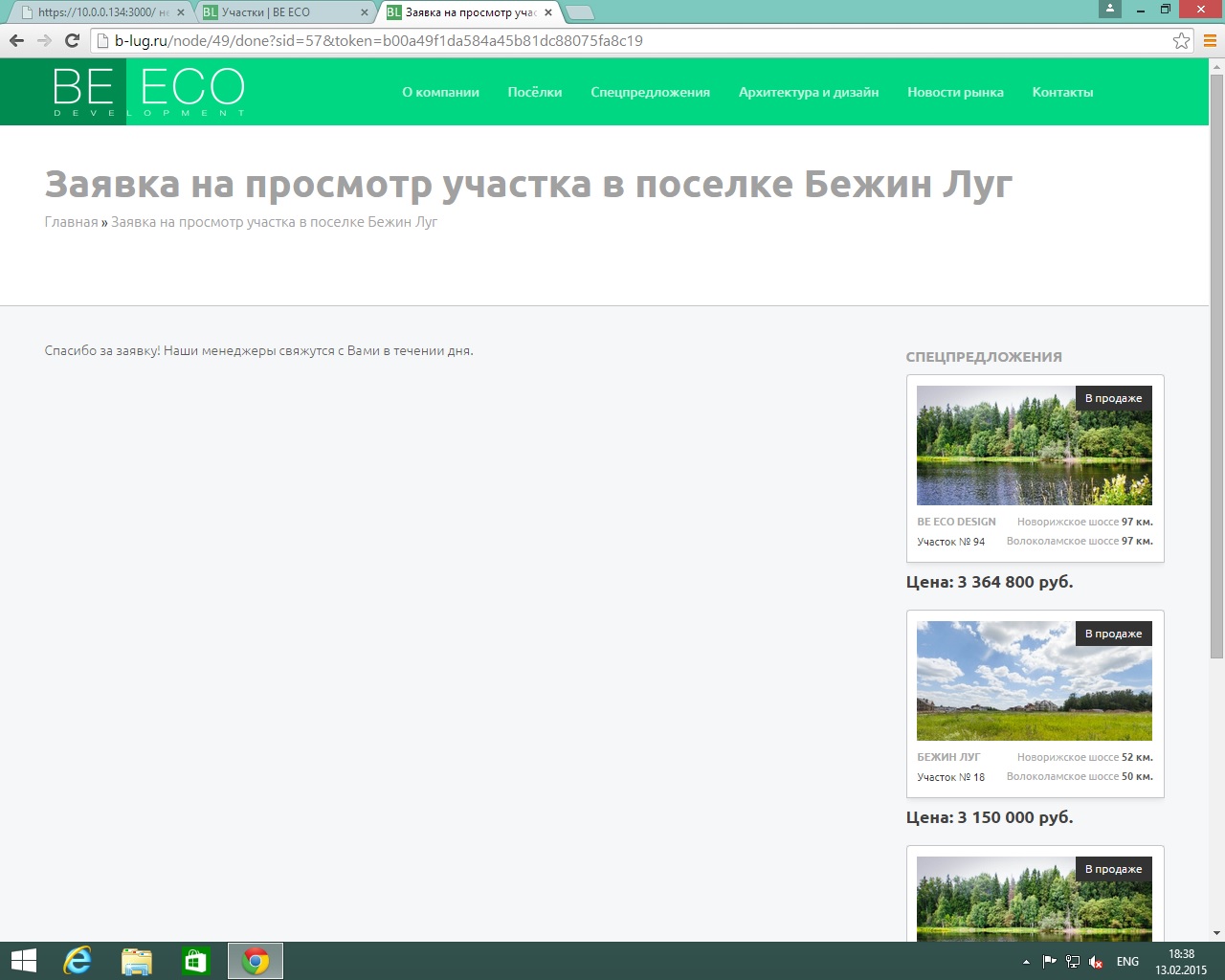Launch Windows Store from the taskbar
The height and width of the screenshot is (980, 1225).
tap(196, 961)
